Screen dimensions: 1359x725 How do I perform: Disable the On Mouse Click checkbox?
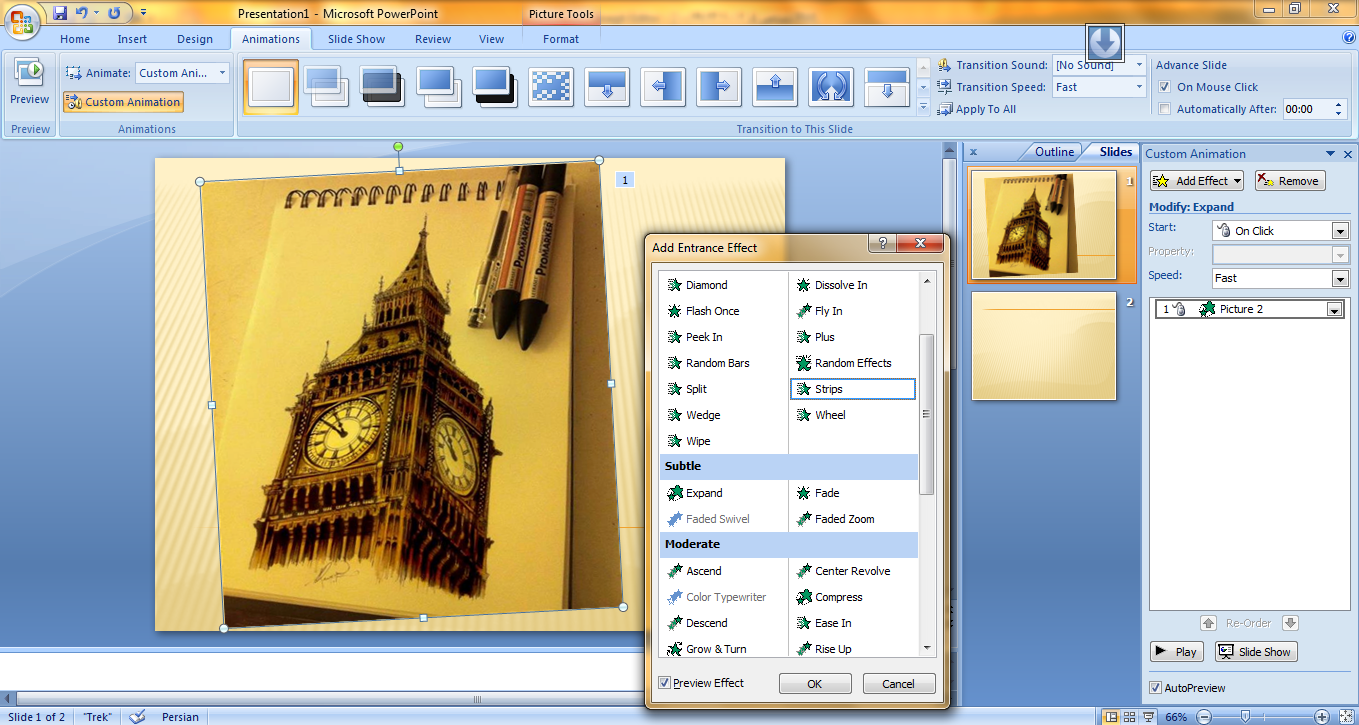[x=1164, y=87]
